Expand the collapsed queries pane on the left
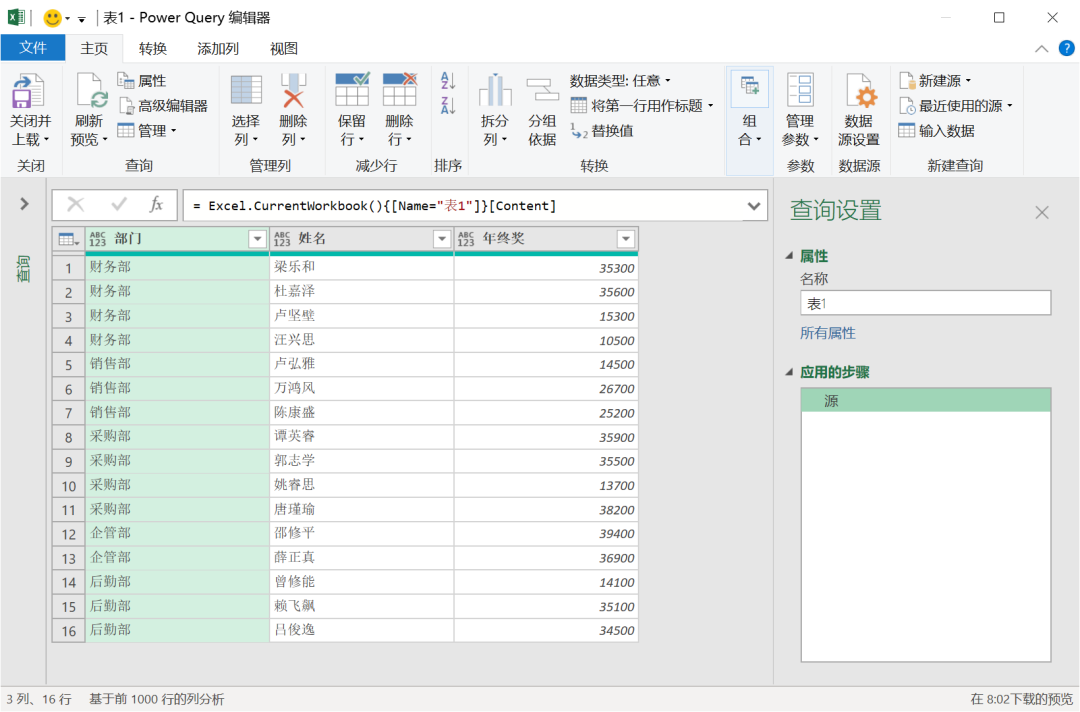The width and height of the screenshot is (1080, 712). (24, 204)
